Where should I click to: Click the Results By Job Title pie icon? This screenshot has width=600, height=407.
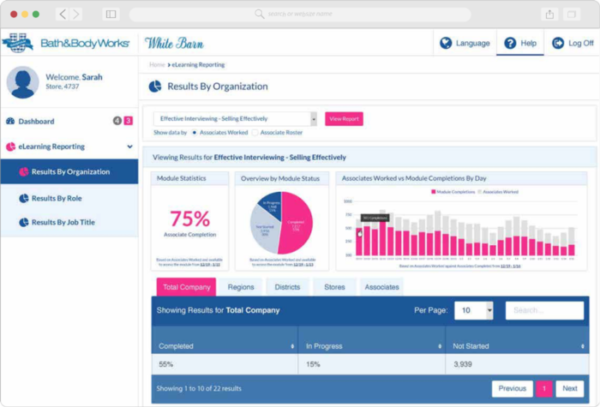(24, 222)
